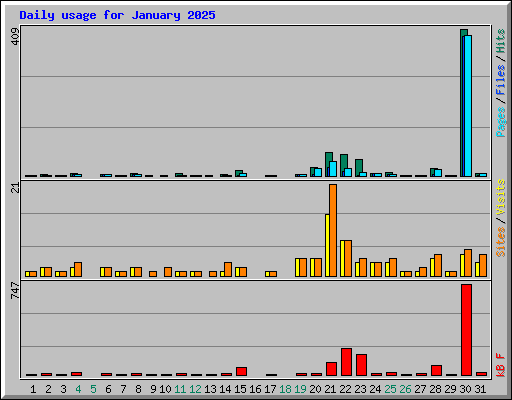
Task: Click the kB F legend label
Action: click(x=500, y=365)
